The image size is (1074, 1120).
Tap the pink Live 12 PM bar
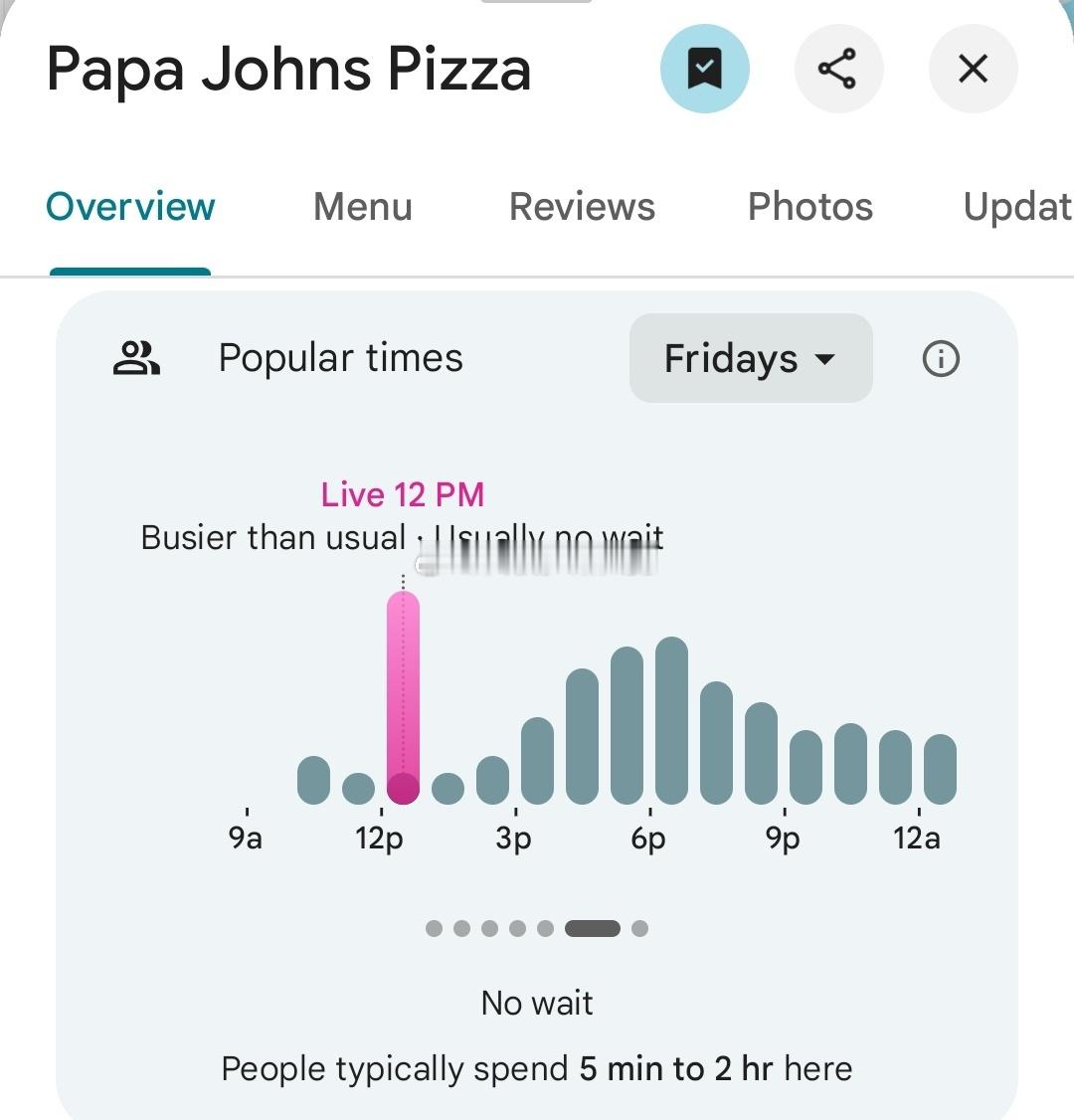(403, 696)
